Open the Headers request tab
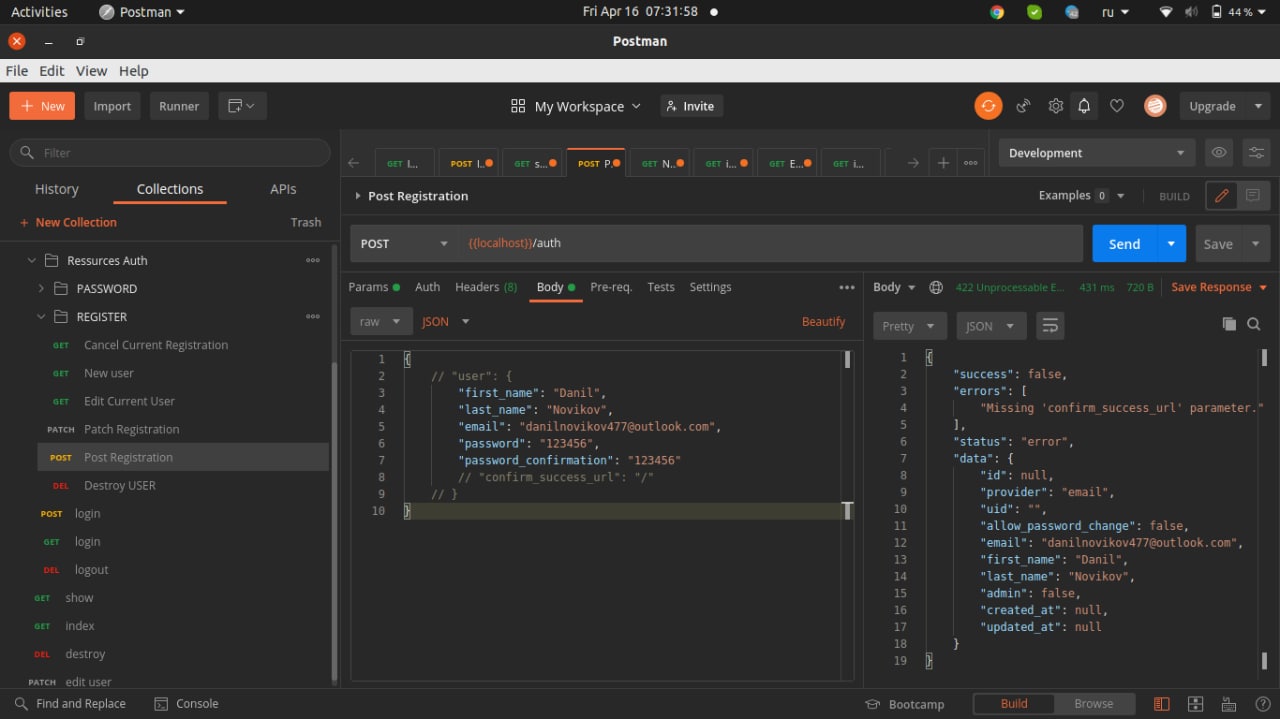Viewport: 1280px width, 719px height. (x=486, y=287)
